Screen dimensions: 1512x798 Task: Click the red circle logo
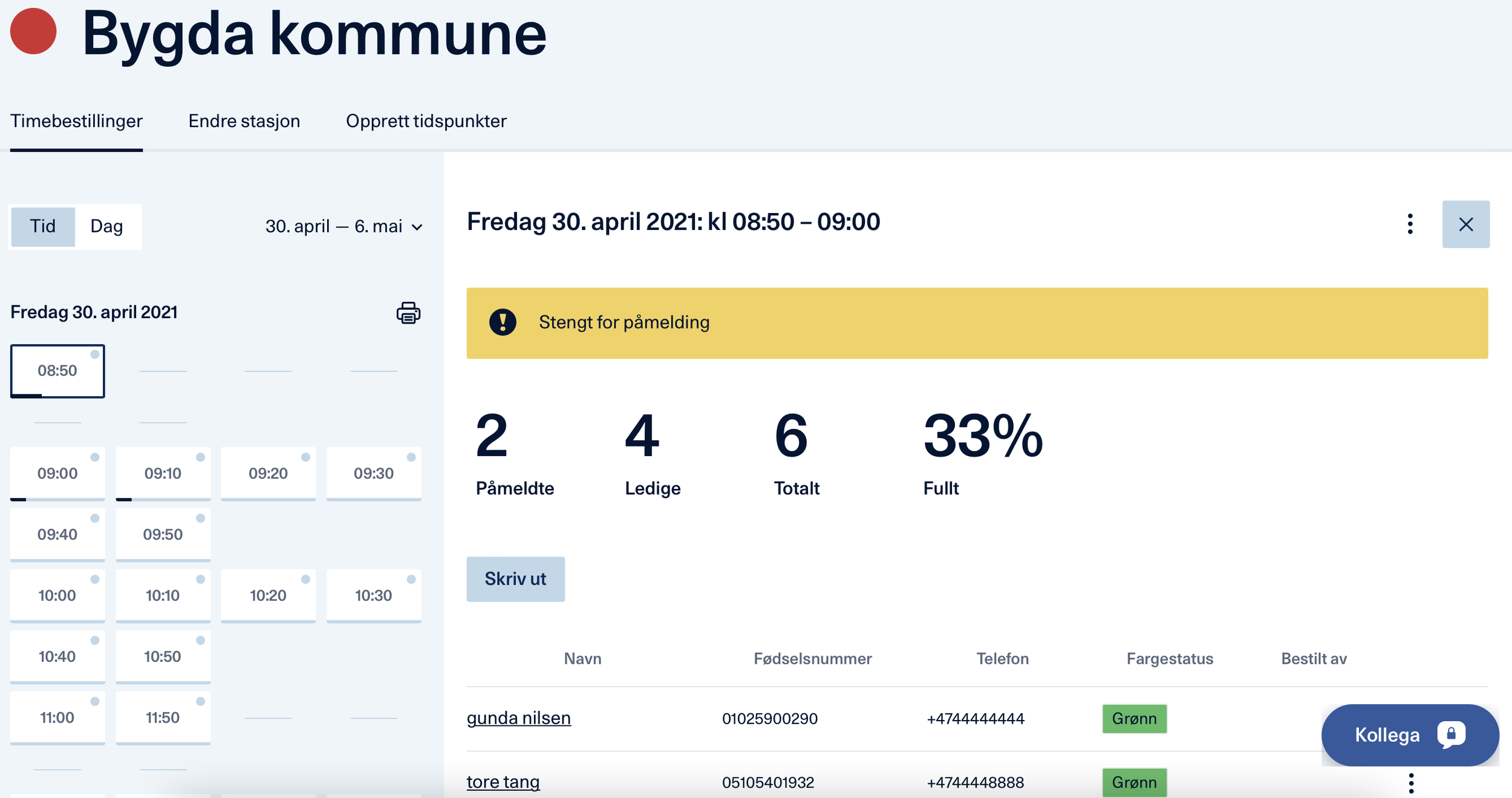pos(33,31)
